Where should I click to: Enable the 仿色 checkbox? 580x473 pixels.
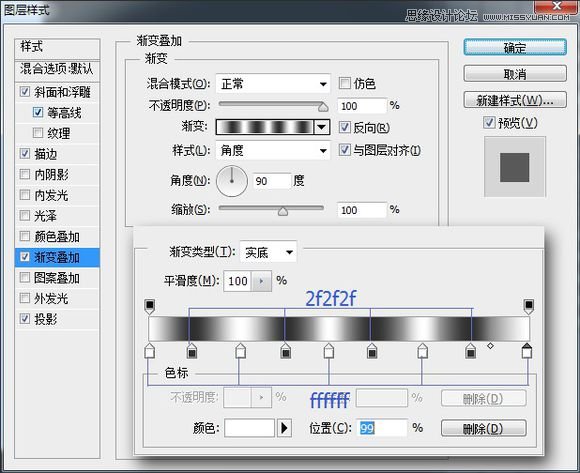345,83
